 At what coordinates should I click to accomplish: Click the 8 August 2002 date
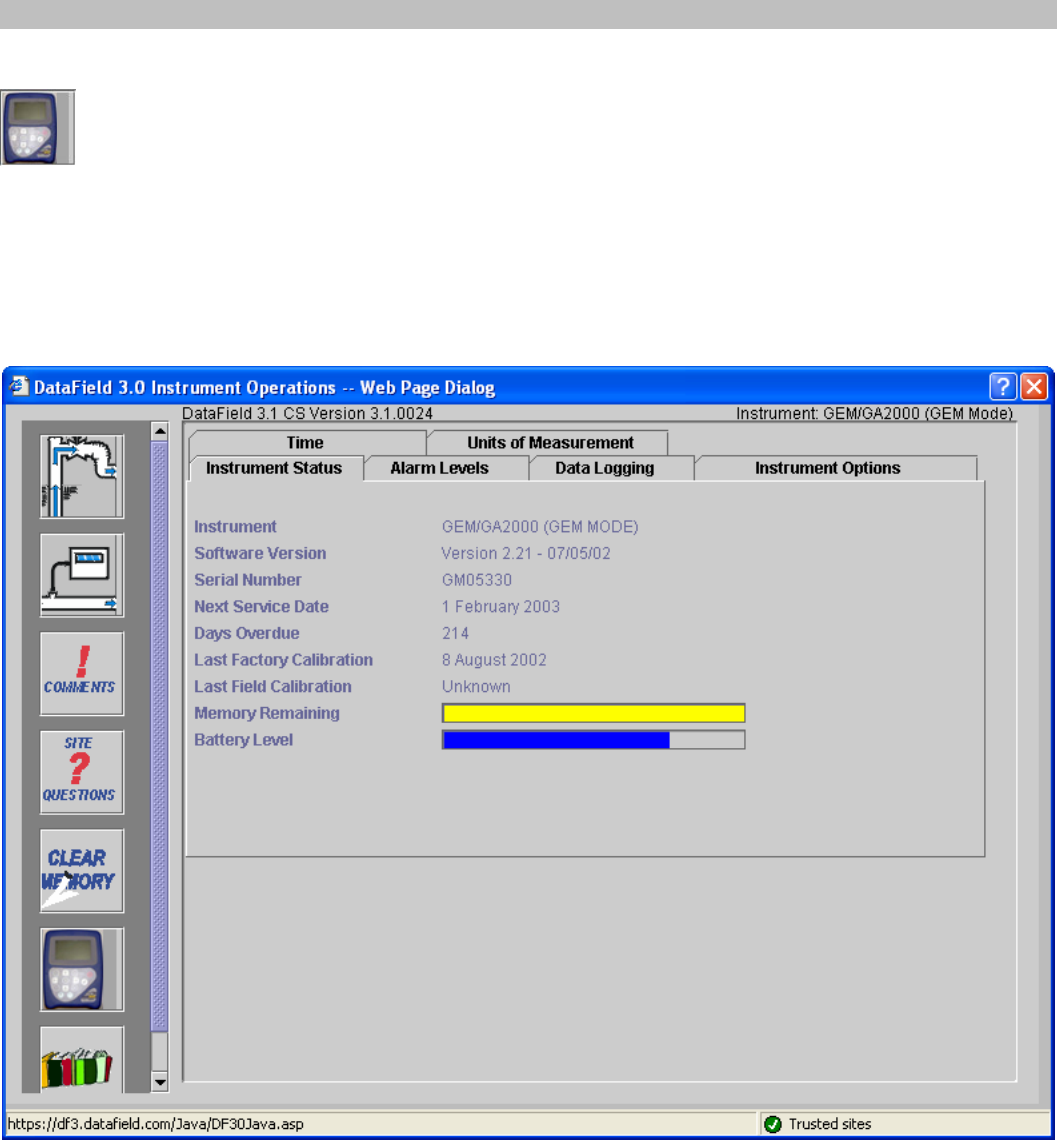[x=494, y=660]
